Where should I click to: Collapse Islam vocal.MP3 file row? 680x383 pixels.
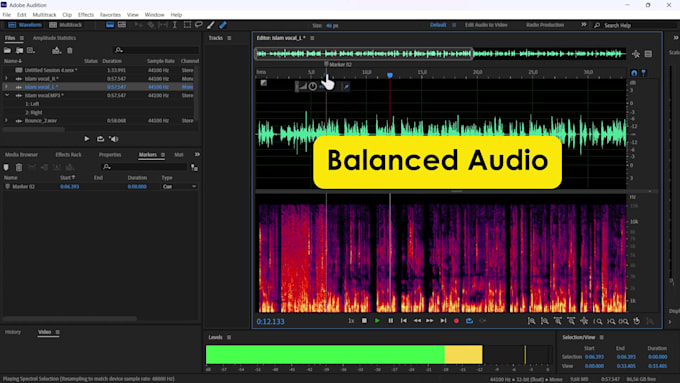point(7,95)
